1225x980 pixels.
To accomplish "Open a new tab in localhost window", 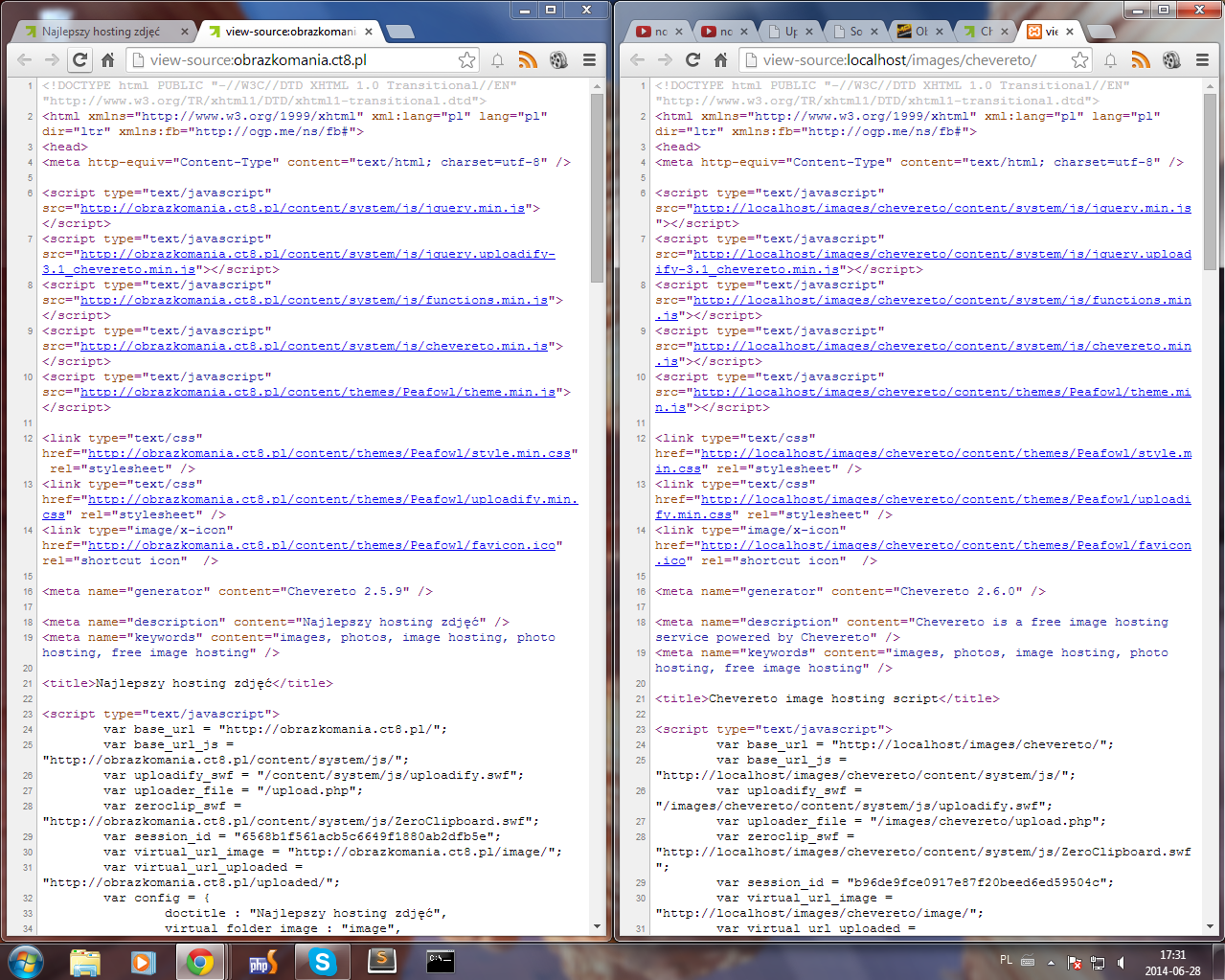I will point(1101,32).
